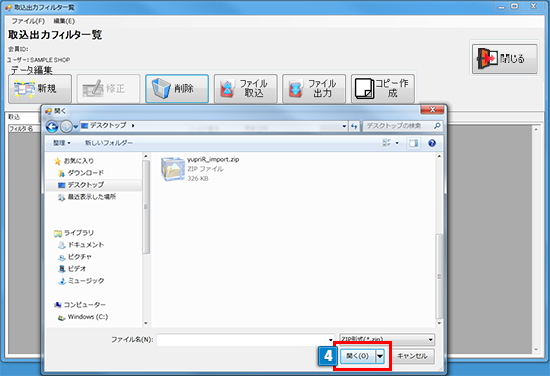Image resolution: width=550 pixels, height=376 pixels.
Task: Click the 新規 (New) button
Action: pos(40,88)
